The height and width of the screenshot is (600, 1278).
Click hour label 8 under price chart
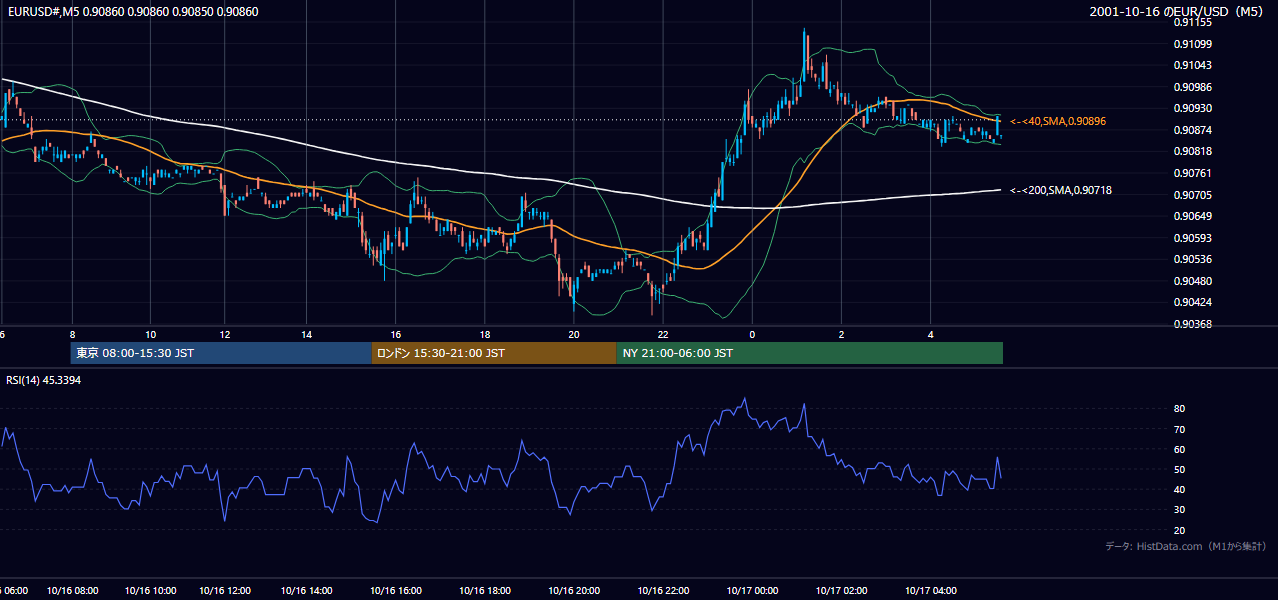[72, 334]
